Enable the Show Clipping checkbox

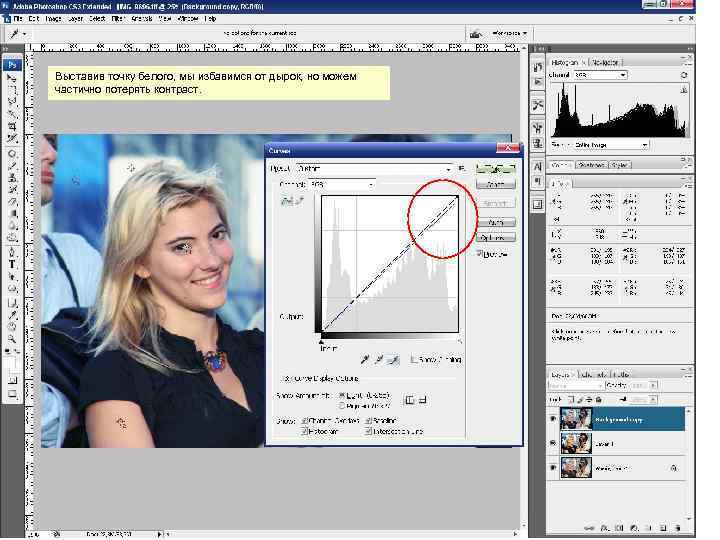pos(413,360)
